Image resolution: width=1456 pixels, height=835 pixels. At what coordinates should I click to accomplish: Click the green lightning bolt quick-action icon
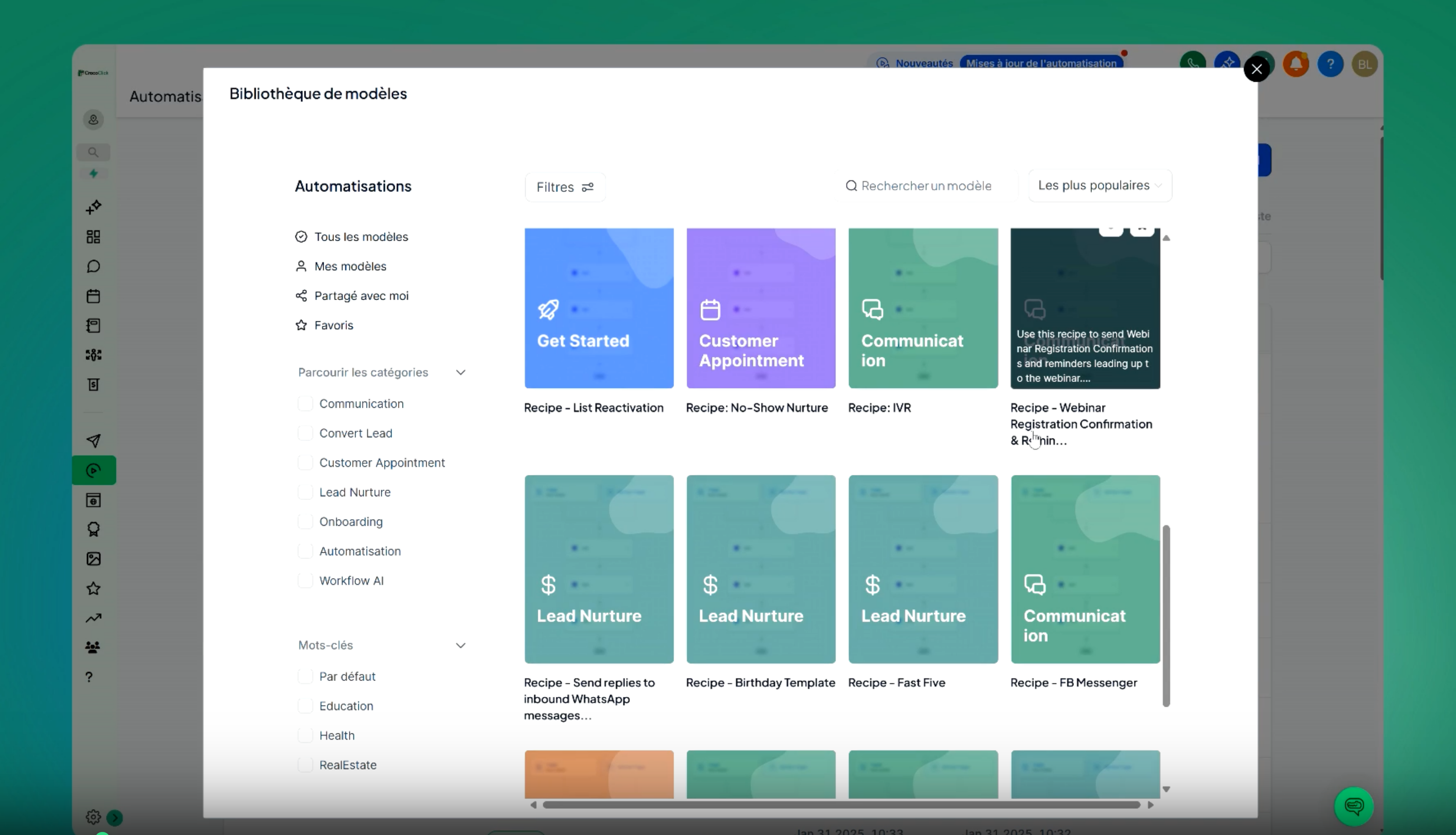tap(93, 173)
